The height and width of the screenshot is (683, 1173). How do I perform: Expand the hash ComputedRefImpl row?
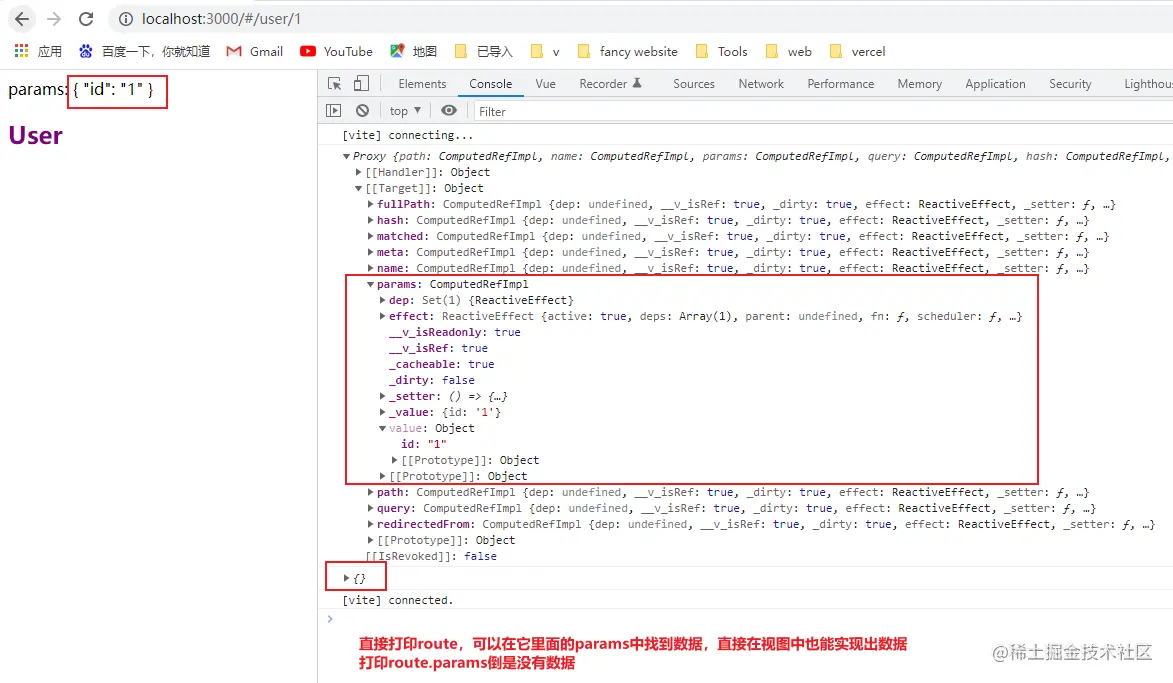[370, 220]
